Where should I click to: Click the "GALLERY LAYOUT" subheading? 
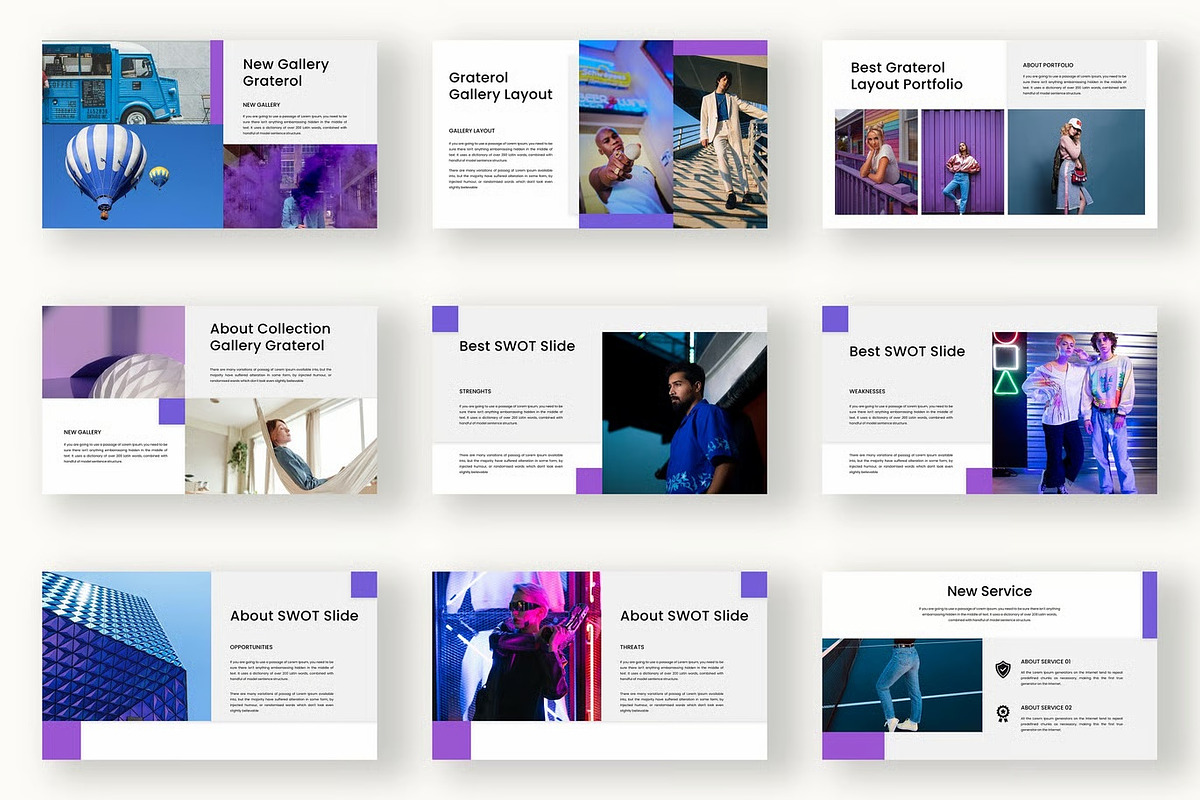pyautogui.click(x=472, y=131)
